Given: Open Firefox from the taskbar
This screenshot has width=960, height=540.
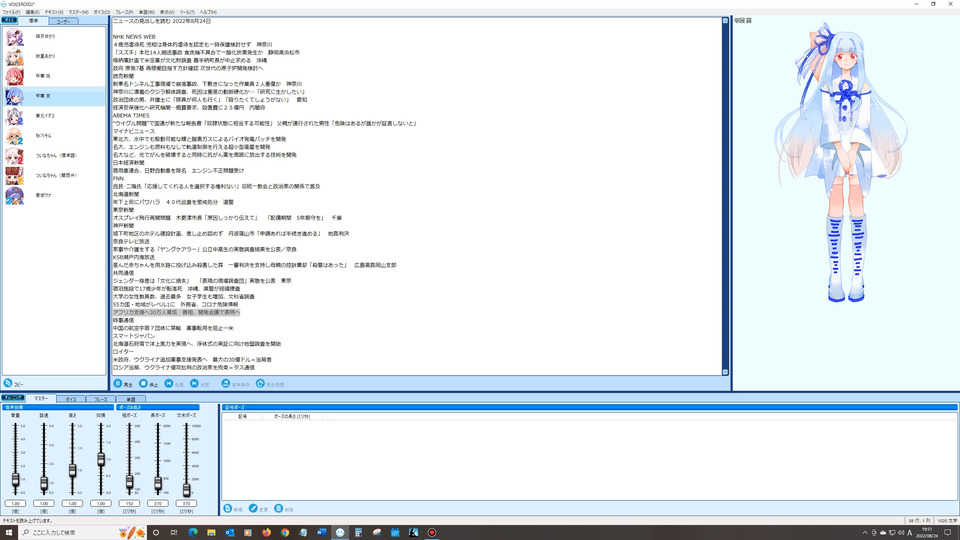Looking at the screenshot, I should pos(266,533).
